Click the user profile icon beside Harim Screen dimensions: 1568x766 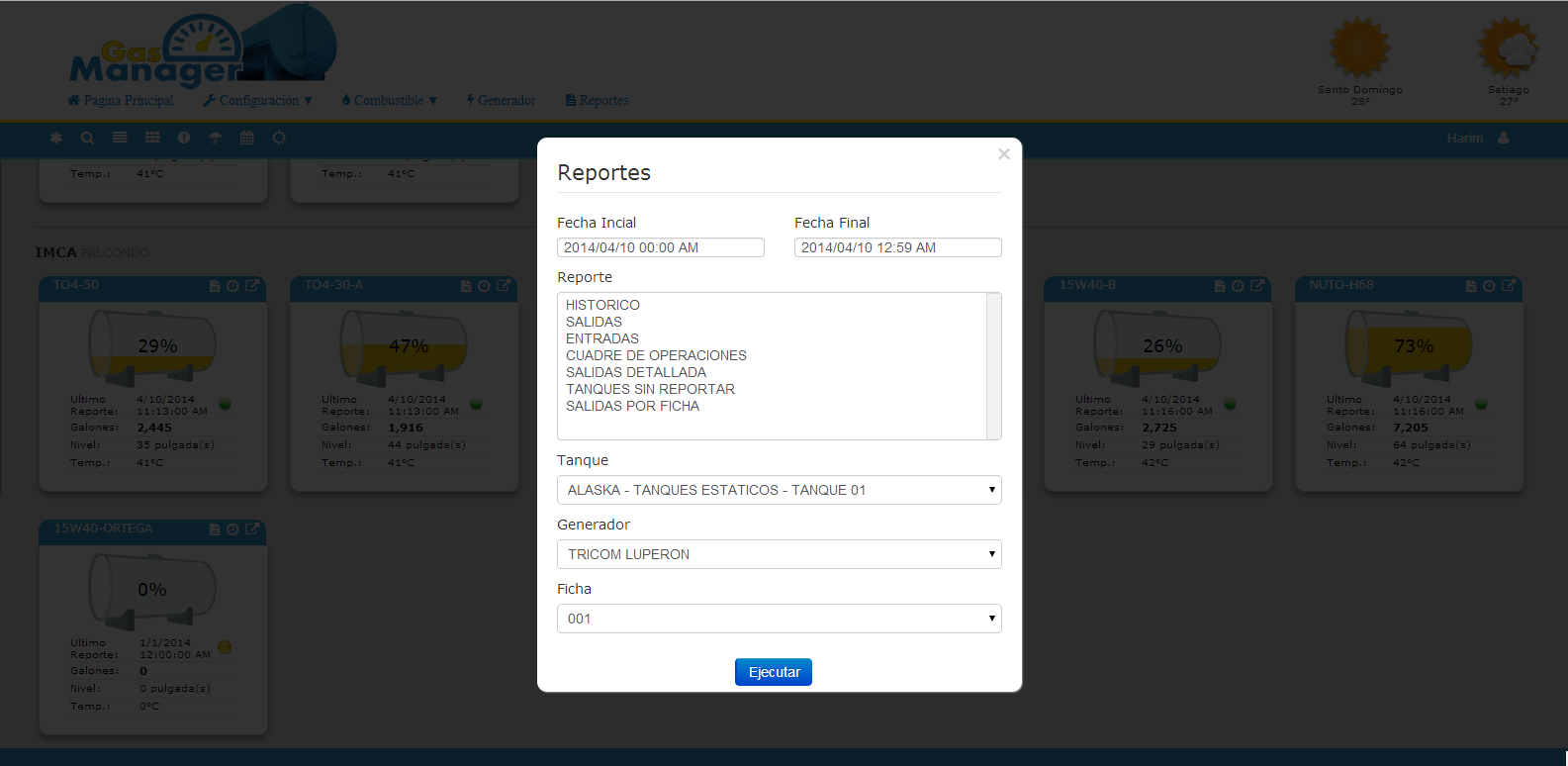(x=1504, y=139)
